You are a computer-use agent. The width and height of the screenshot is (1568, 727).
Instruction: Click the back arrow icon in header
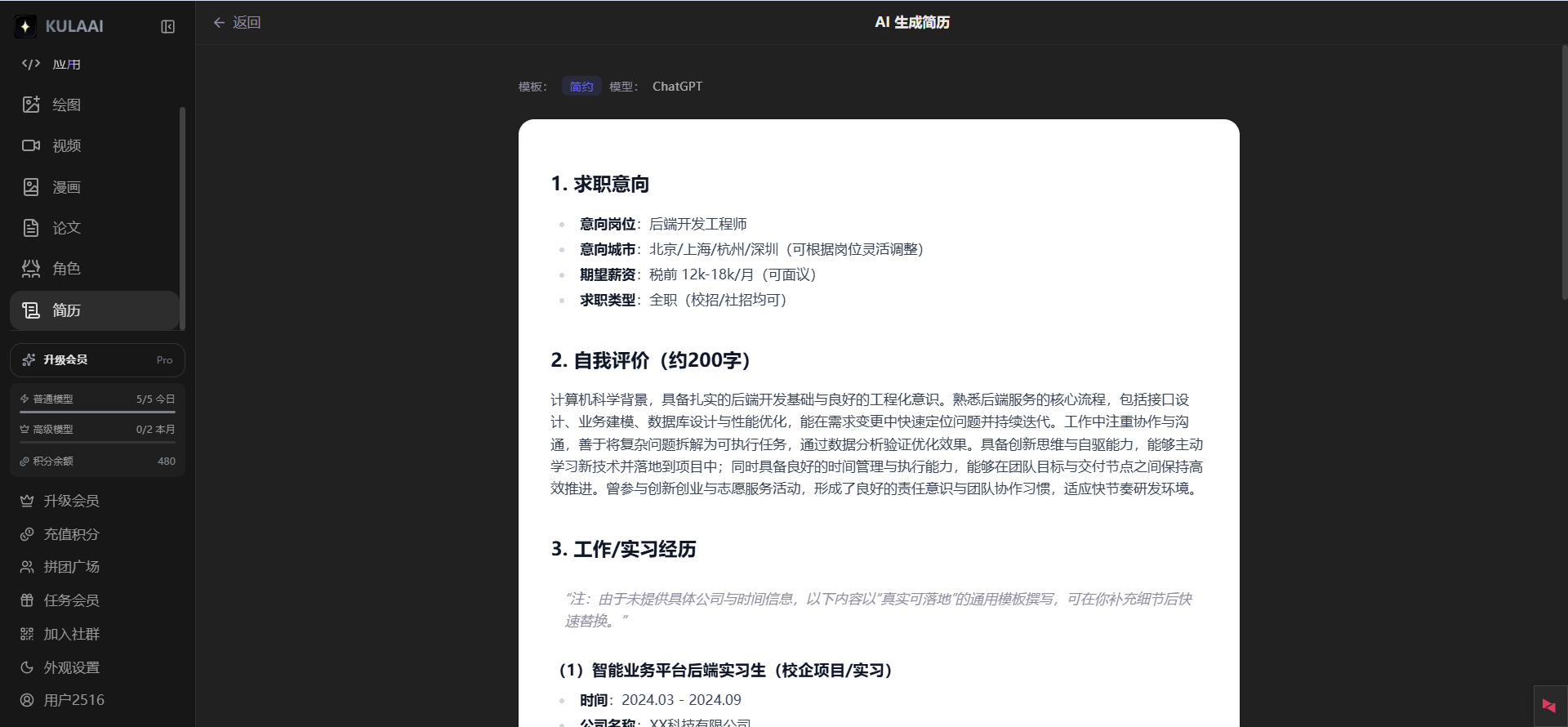(x=219, y=23)
